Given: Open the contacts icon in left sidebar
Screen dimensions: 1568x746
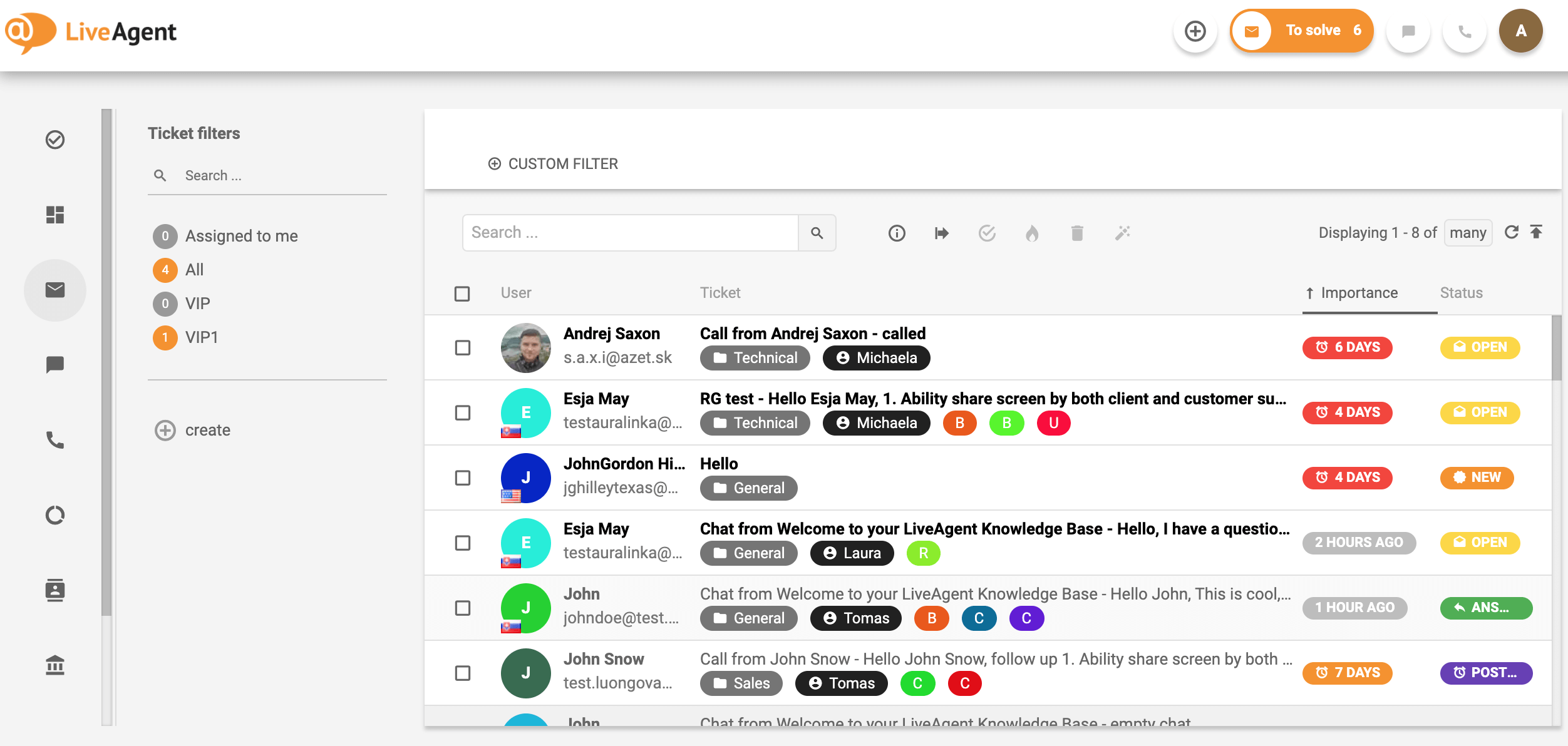Looking at the screenshot, I should (x=55, y=590).
